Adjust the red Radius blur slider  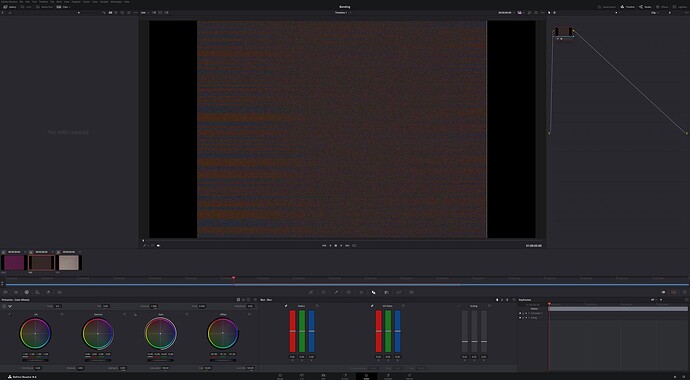pyautogui.click(x=292, y=331)
